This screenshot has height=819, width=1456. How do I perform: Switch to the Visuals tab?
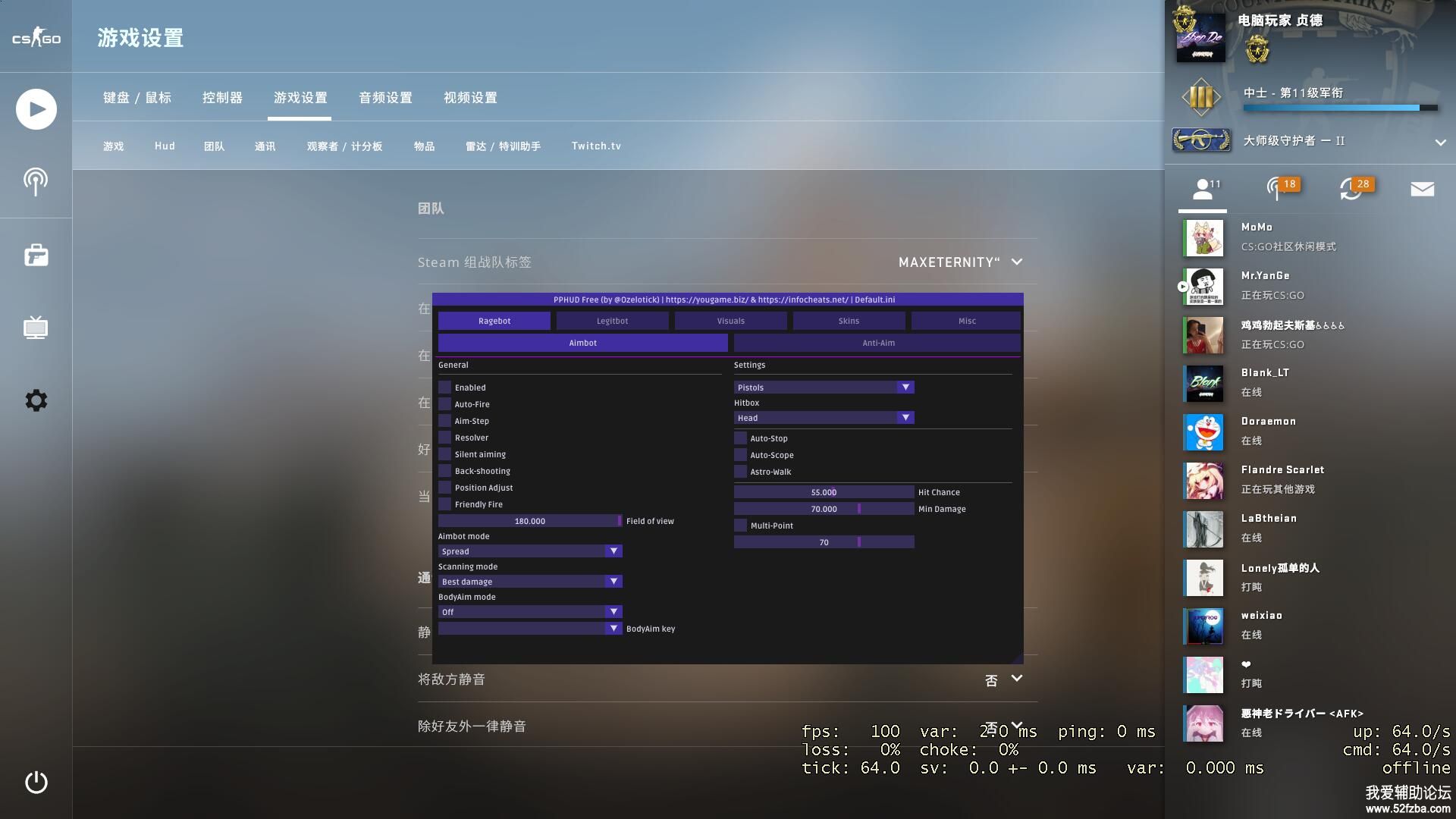point(730,321)
